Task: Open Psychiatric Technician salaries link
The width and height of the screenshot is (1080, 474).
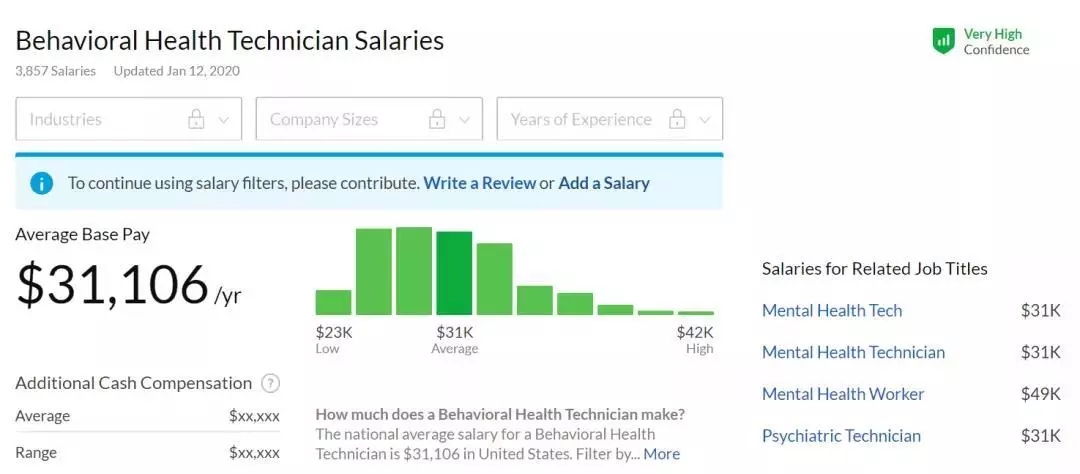Action: point(841,436)
